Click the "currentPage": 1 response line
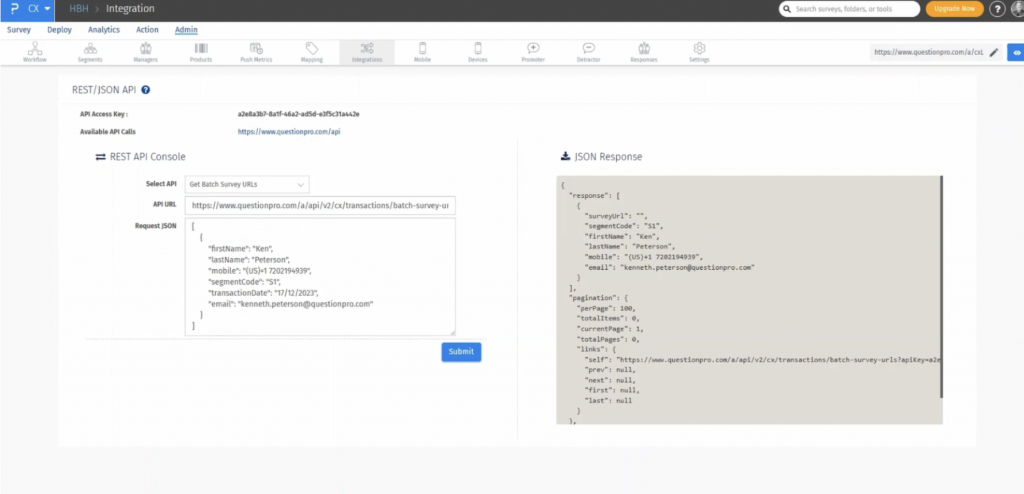Viewport: 1024px width, 494px height. tap(610, 329)
